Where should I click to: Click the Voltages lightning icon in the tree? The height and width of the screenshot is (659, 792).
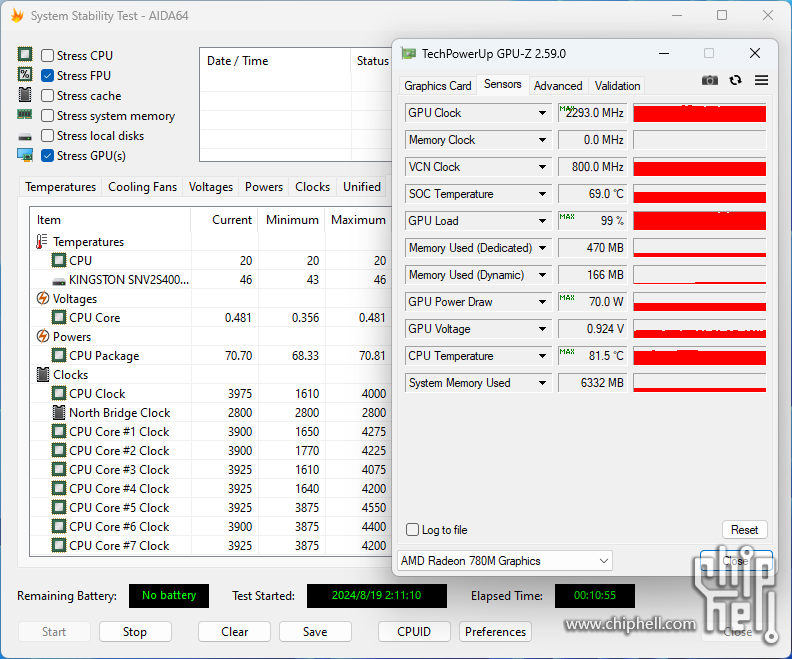point(43,298)
